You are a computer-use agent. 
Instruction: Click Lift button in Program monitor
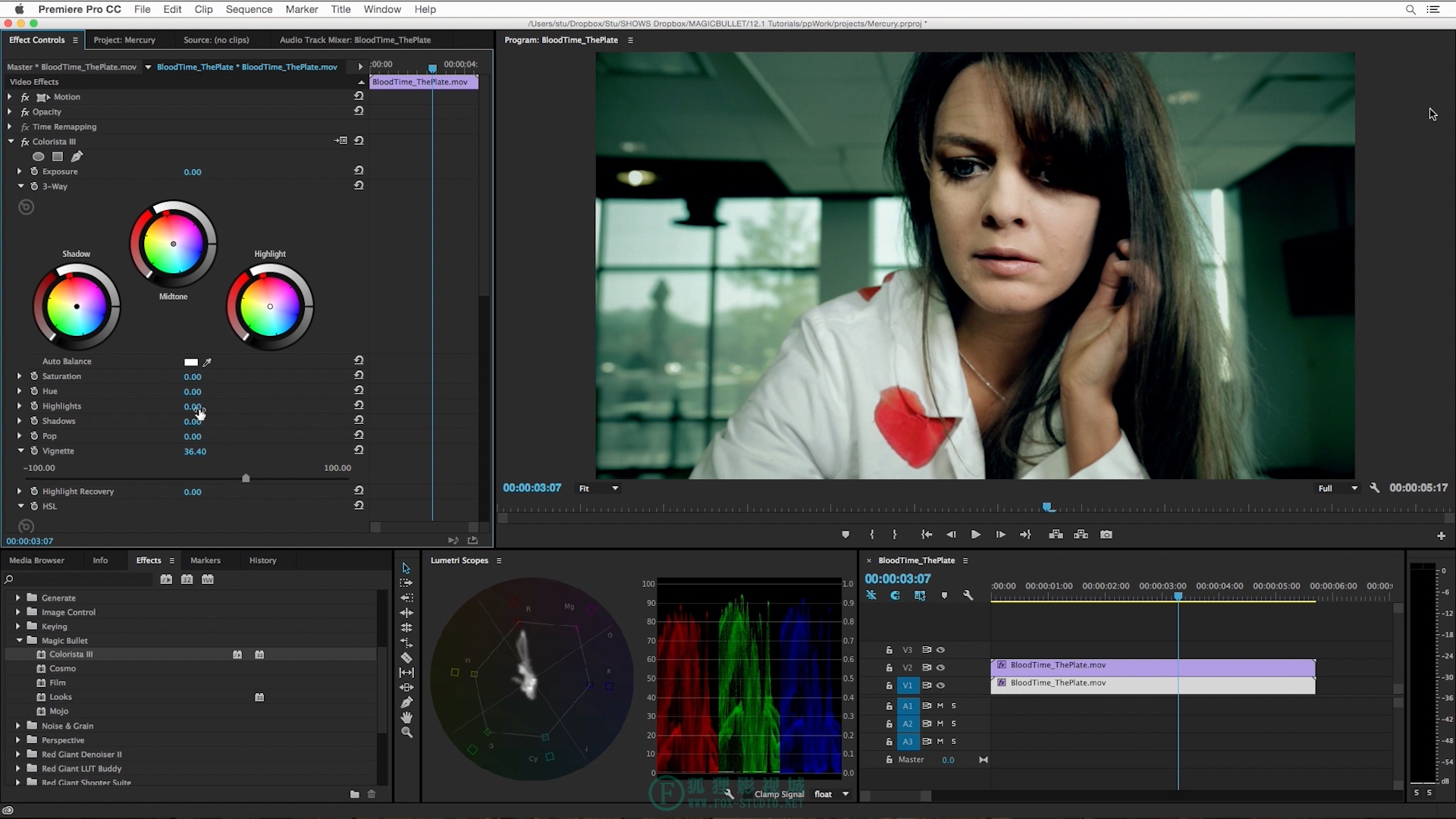(1056, 535)
